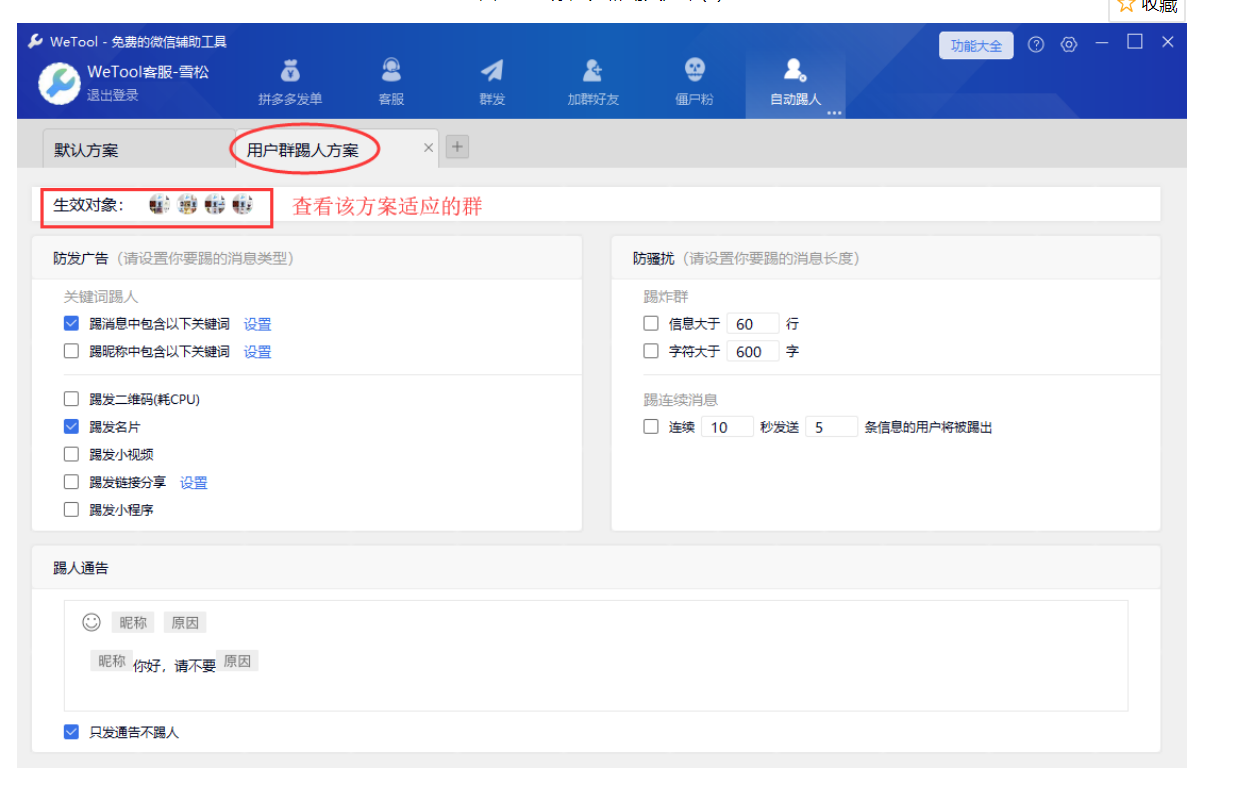Screen dimensions: 1258x786
Task: Click the fourth group avatar in 生效对象
Action: pos(243,204)
